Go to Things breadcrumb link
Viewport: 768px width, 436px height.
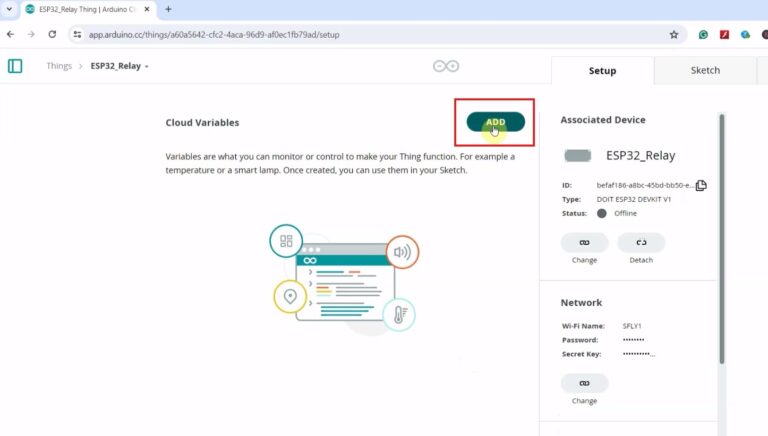point(59,67)
